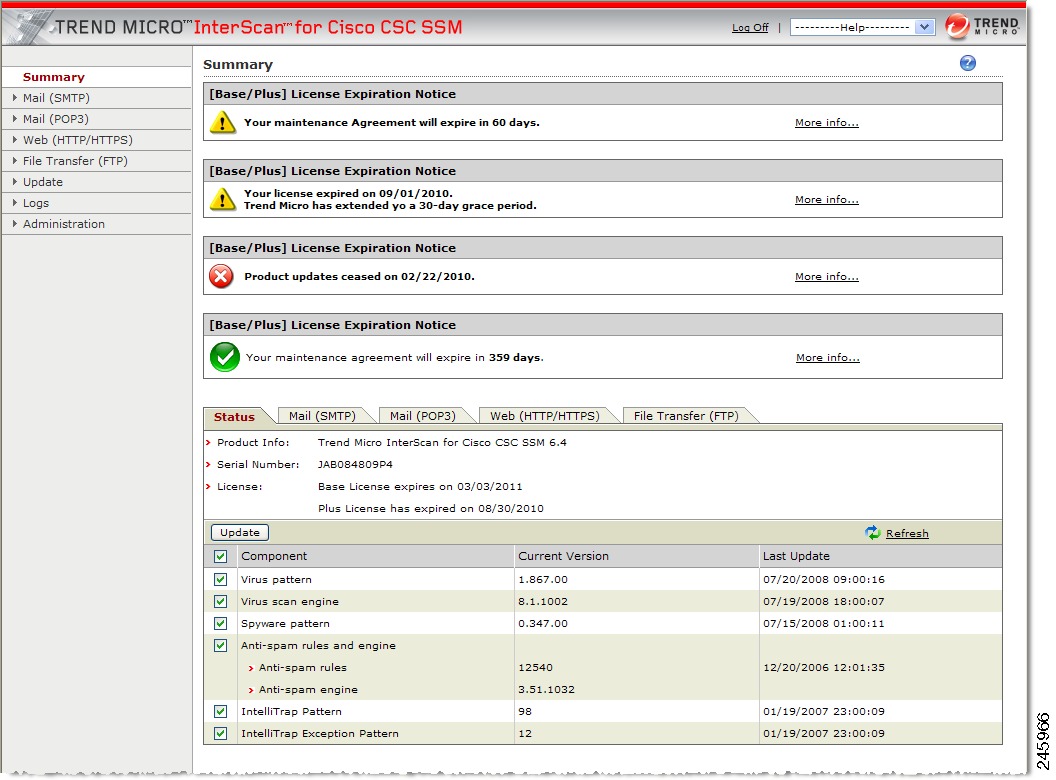This screenshot has height=780, width=1056.
Task: Click the Update button
Action: click(240, 533)
